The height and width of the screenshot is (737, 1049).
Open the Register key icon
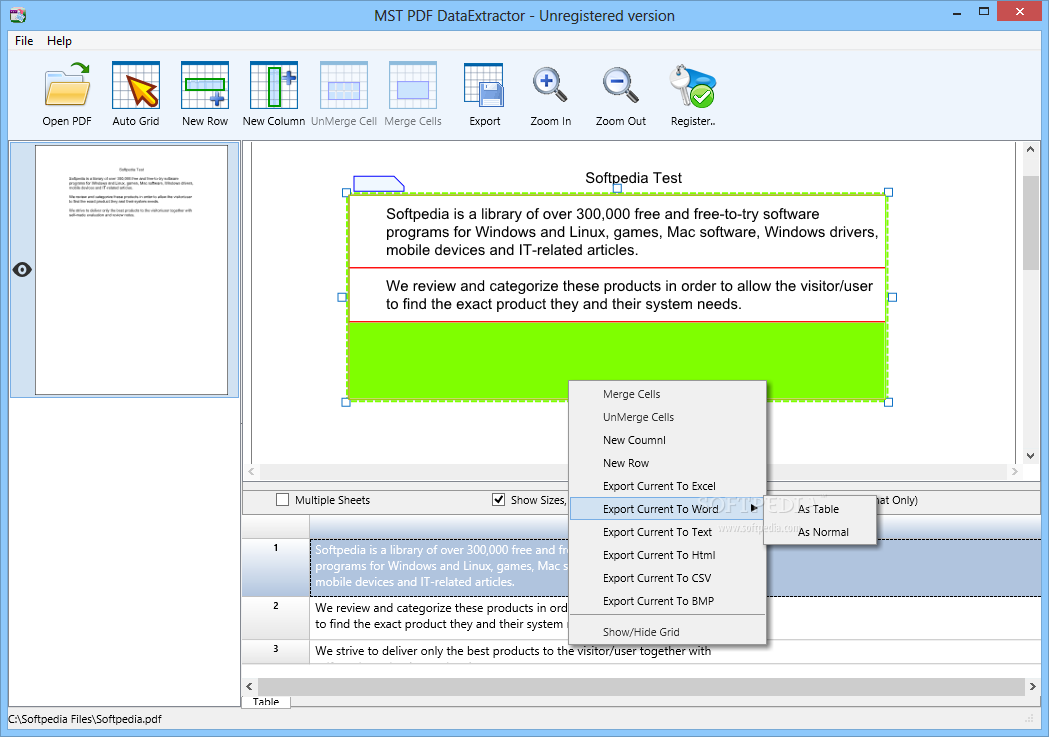pos(692,86)
